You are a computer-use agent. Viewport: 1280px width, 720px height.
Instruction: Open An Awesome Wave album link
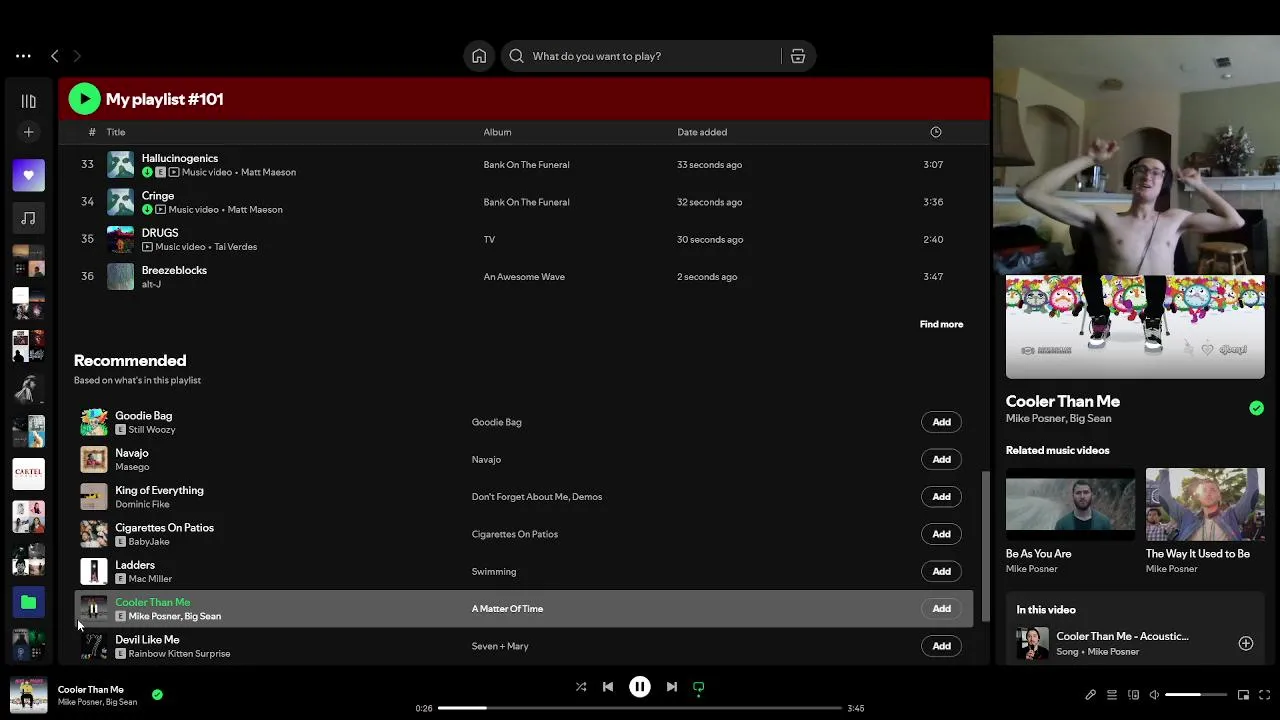coord(524,277)
